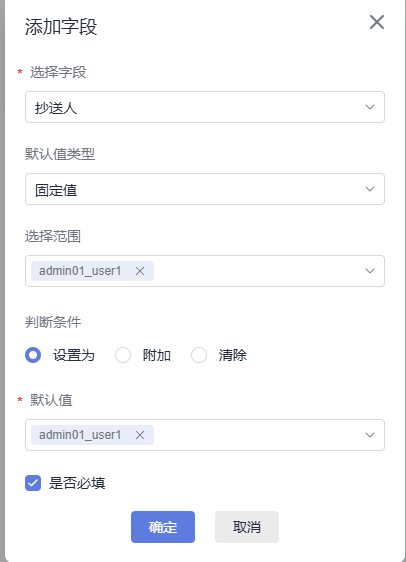
Task: Click the 附加 option label
Action: (157, 356)
